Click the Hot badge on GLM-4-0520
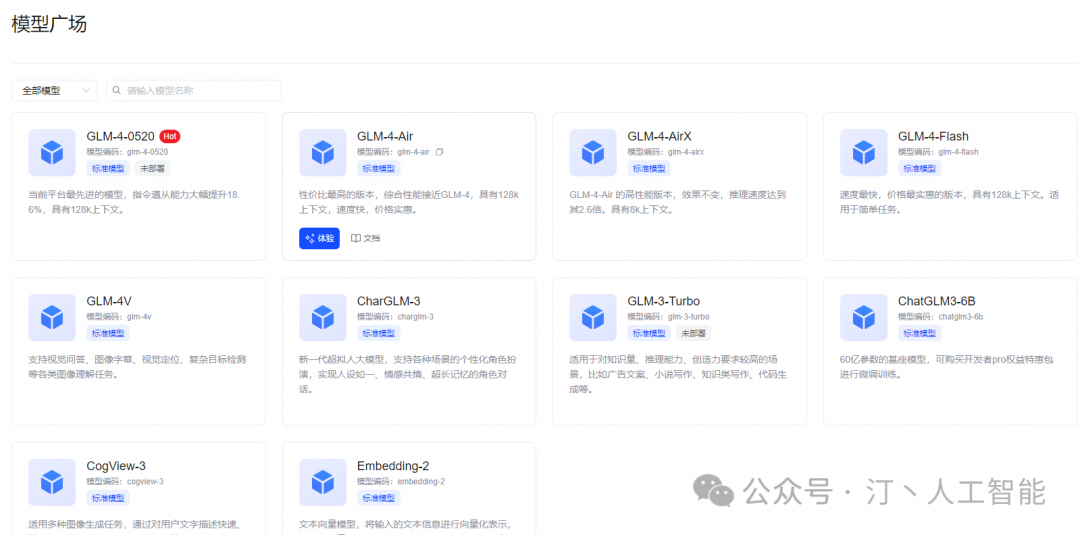 (x=170, y=136)
